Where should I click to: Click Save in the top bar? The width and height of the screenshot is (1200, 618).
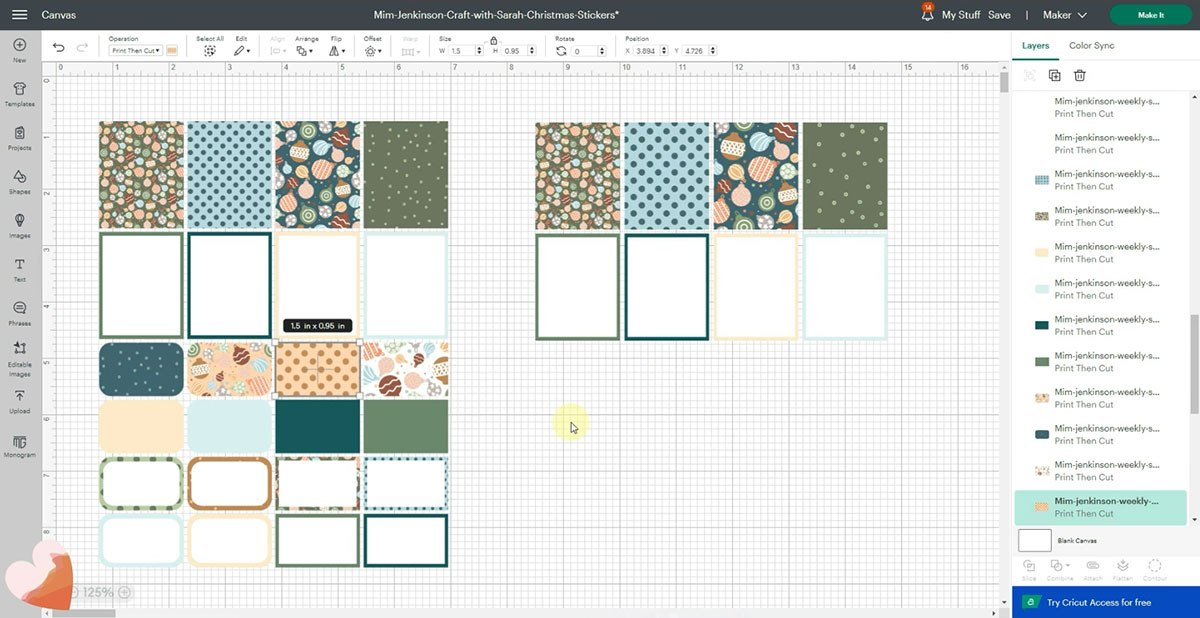click(x=999, y=15)
